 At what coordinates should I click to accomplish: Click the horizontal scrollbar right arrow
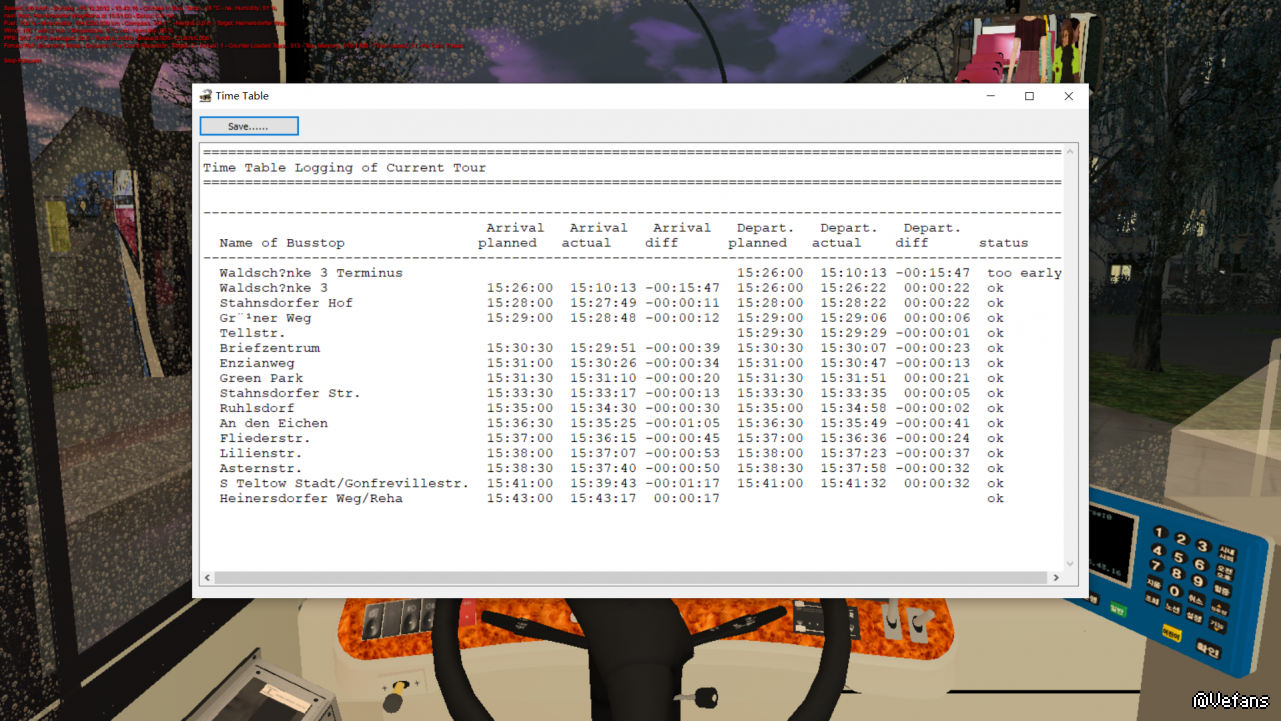[x=1055, y=578]
